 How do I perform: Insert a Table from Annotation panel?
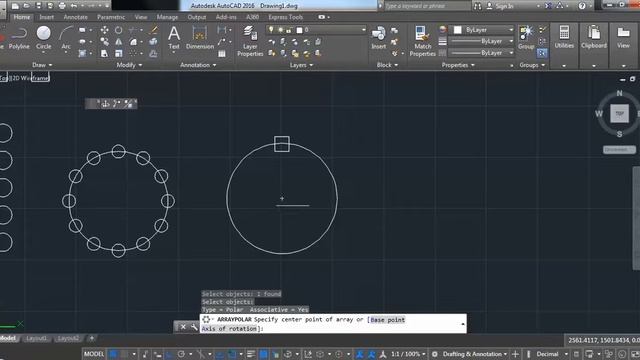[x=222, y=53]
